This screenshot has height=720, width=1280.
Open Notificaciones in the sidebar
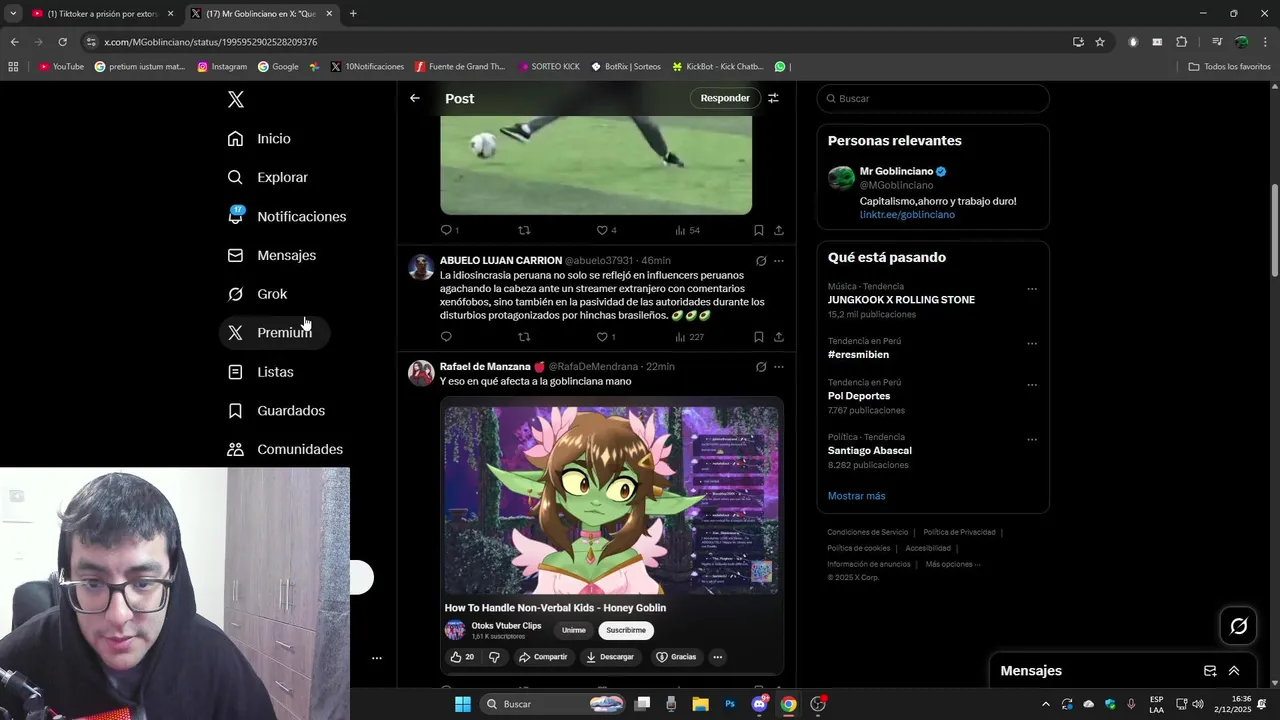coord(286,216)
